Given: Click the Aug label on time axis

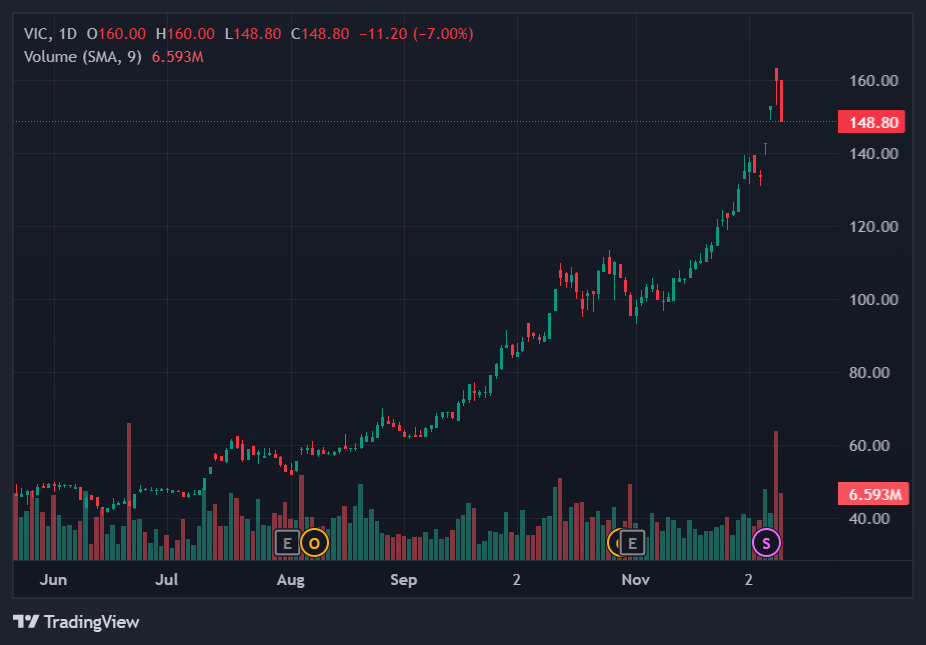Looking at the screenshot, I should click(290, 580).
